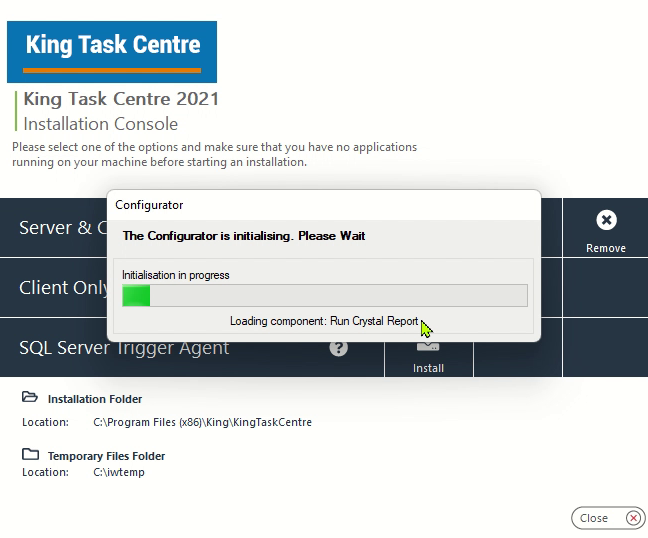Click the Configurator dialog title
The width and height of the screenshot is (648, 538).
coord(149,205)
